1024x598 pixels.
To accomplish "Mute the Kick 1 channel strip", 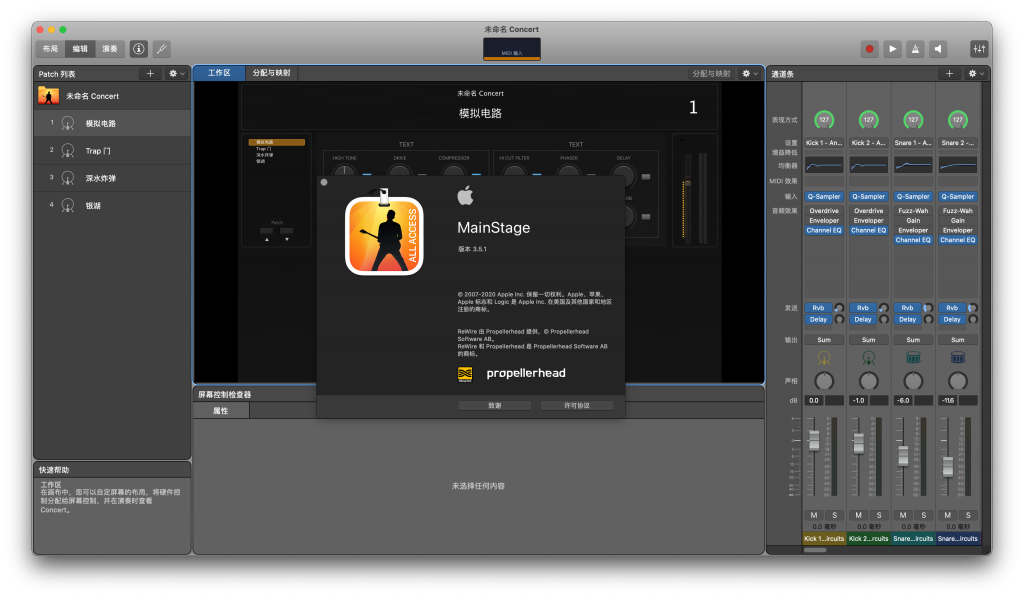I will pyautogui.click(x=814, y=515).
